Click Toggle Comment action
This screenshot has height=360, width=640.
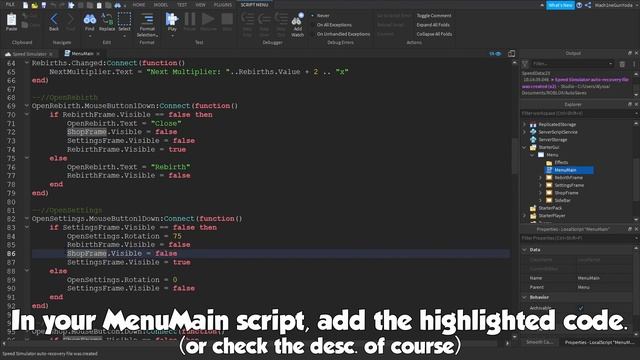coord(434,16)
